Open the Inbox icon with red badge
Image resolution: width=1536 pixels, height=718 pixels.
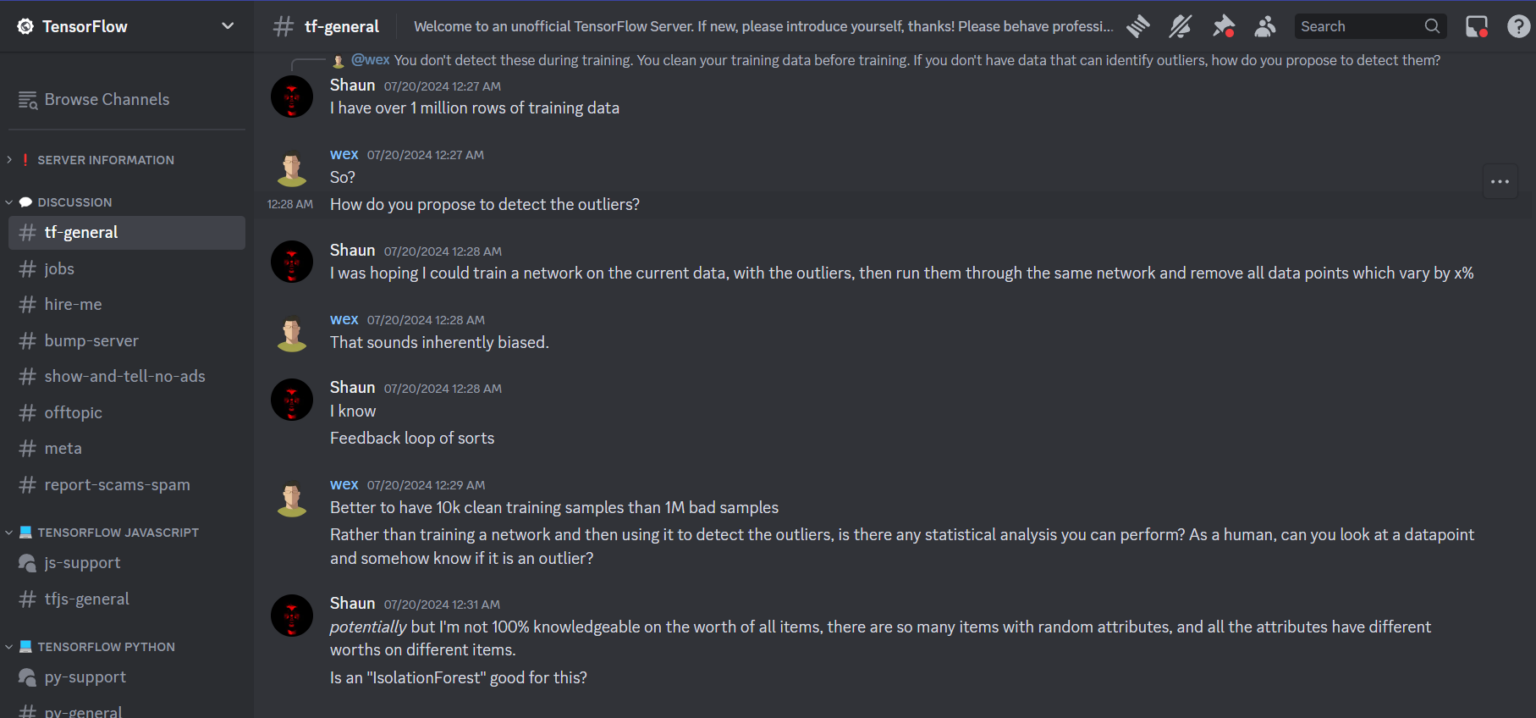[1477, 26]
